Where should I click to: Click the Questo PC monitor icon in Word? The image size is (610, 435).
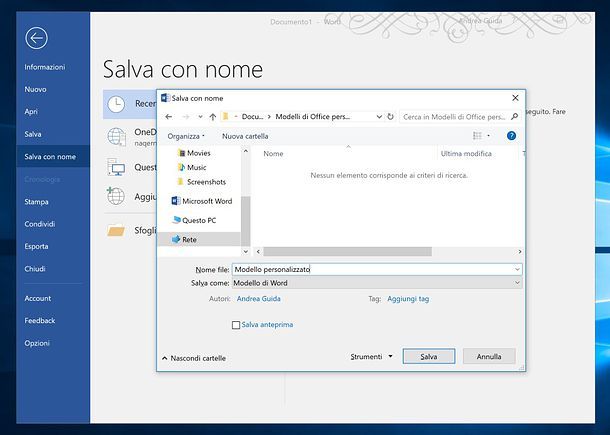pyautogui.click(x=116, y=167)
